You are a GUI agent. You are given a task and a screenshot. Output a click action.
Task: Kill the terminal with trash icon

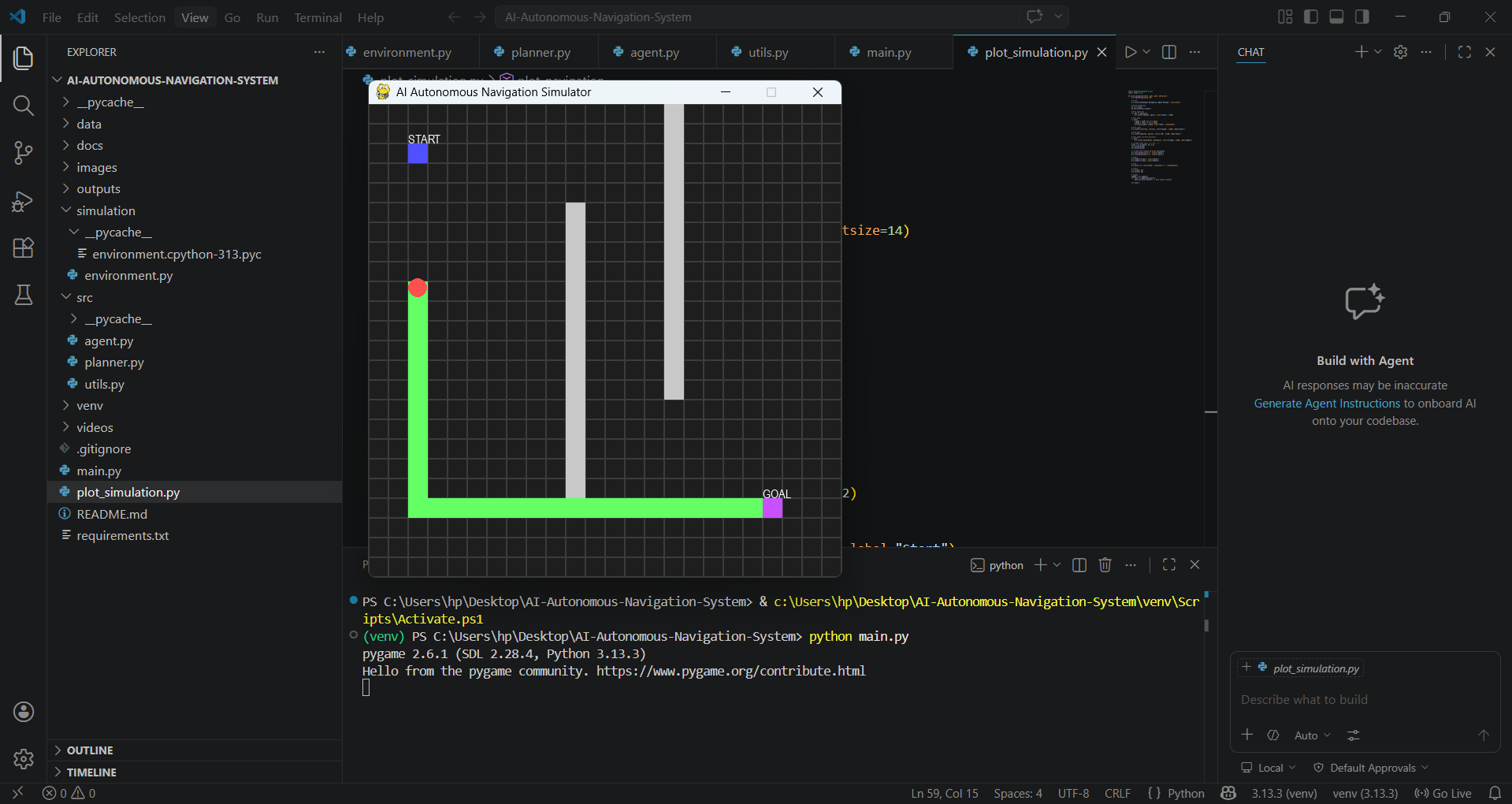click(1105, 564)
